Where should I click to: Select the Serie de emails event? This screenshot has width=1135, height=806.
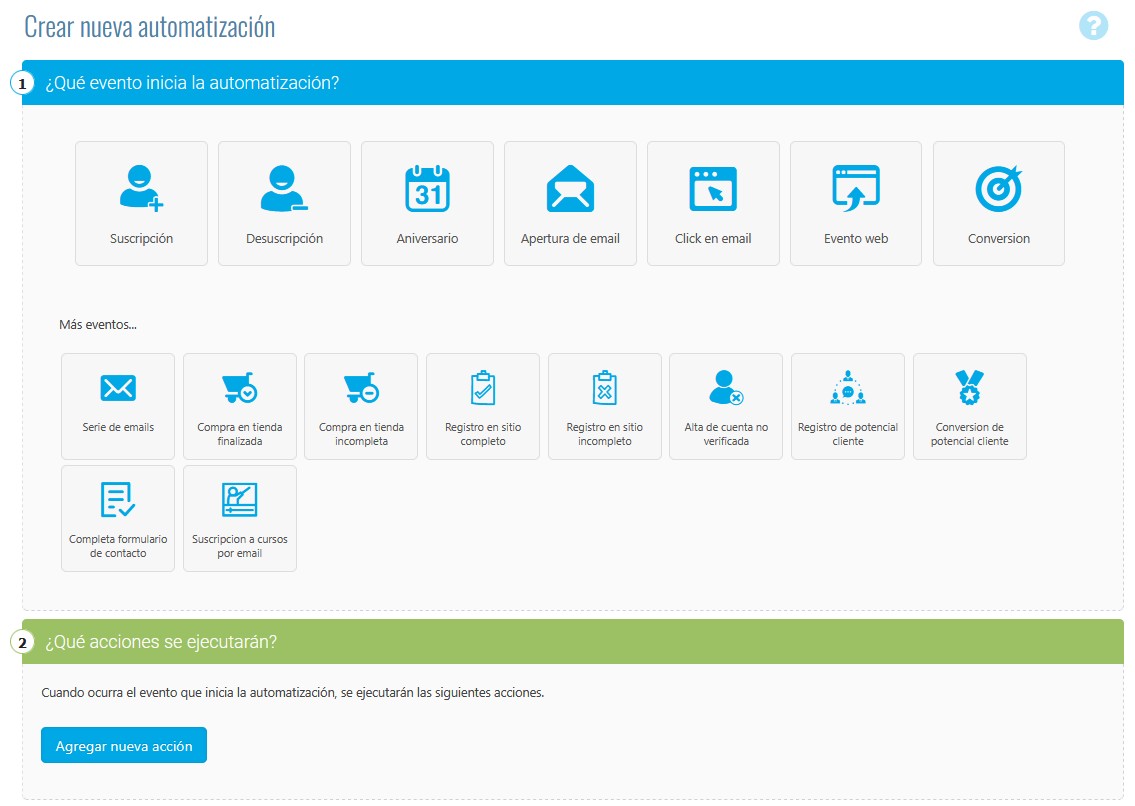[x=117, y=405]
